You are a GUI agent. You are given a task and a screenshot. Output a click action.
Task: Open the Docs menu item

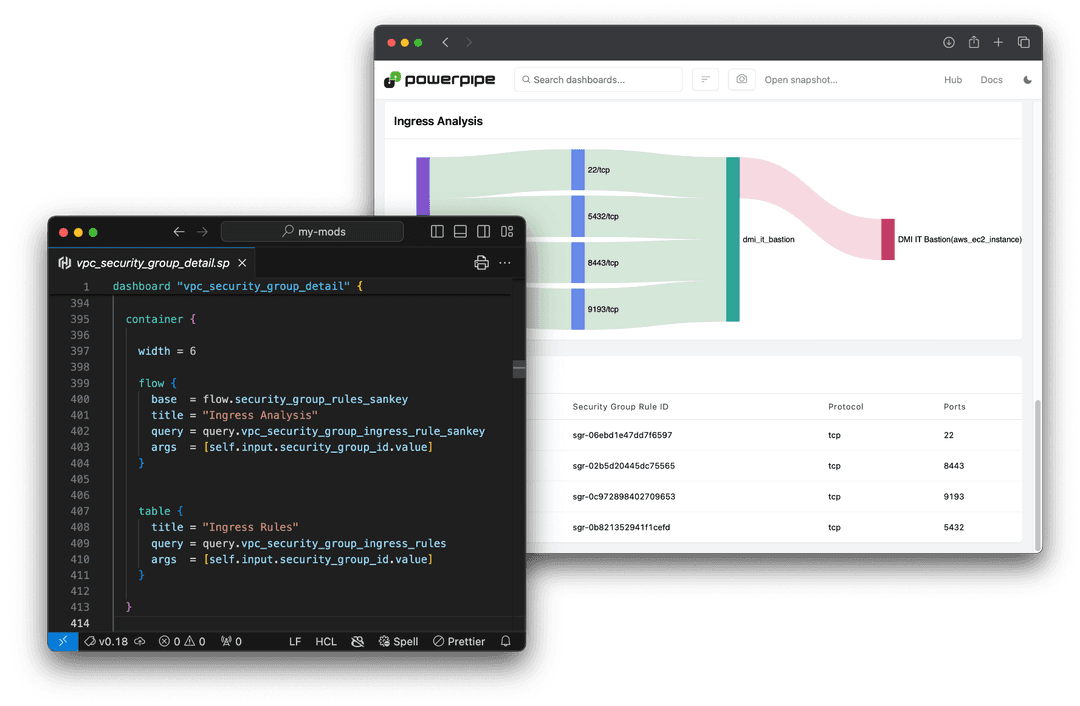point(991,79)
